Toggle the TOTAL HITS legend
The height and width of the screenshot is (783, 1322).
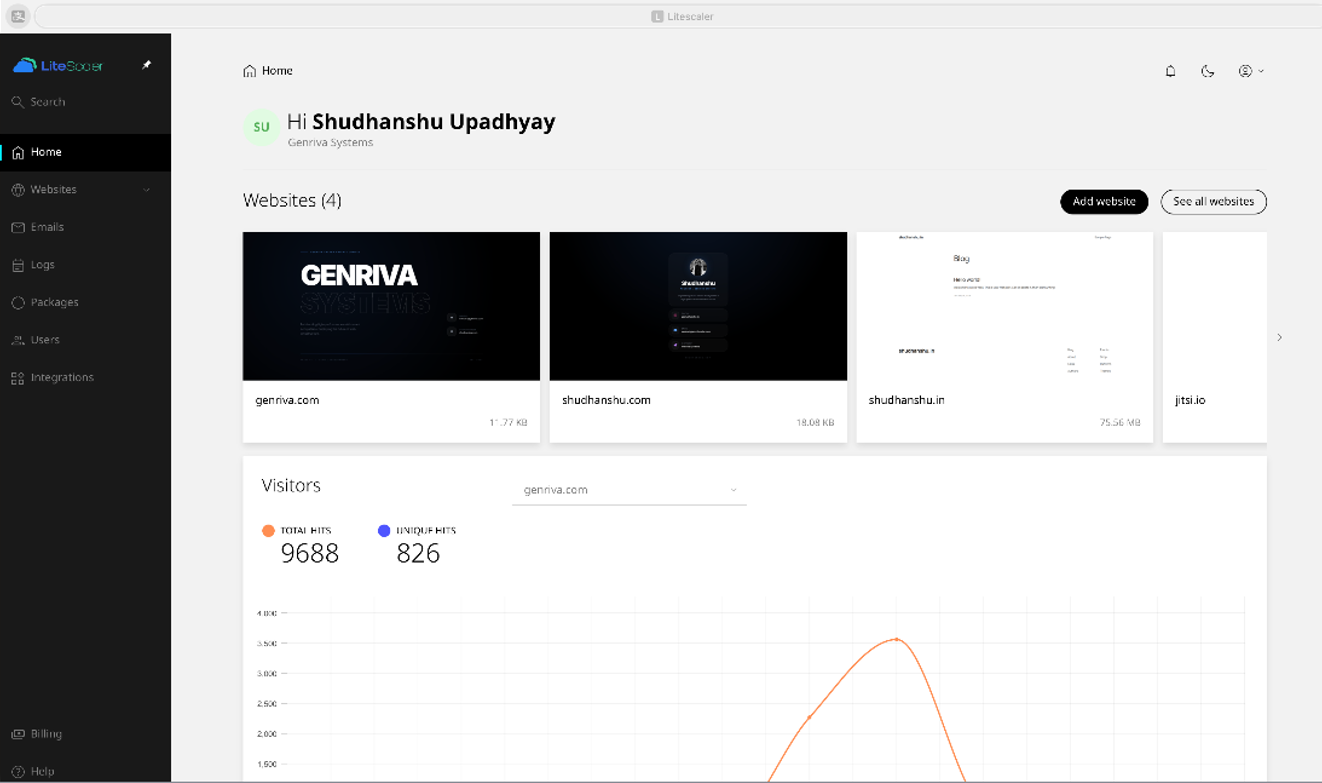pos(301,530)
